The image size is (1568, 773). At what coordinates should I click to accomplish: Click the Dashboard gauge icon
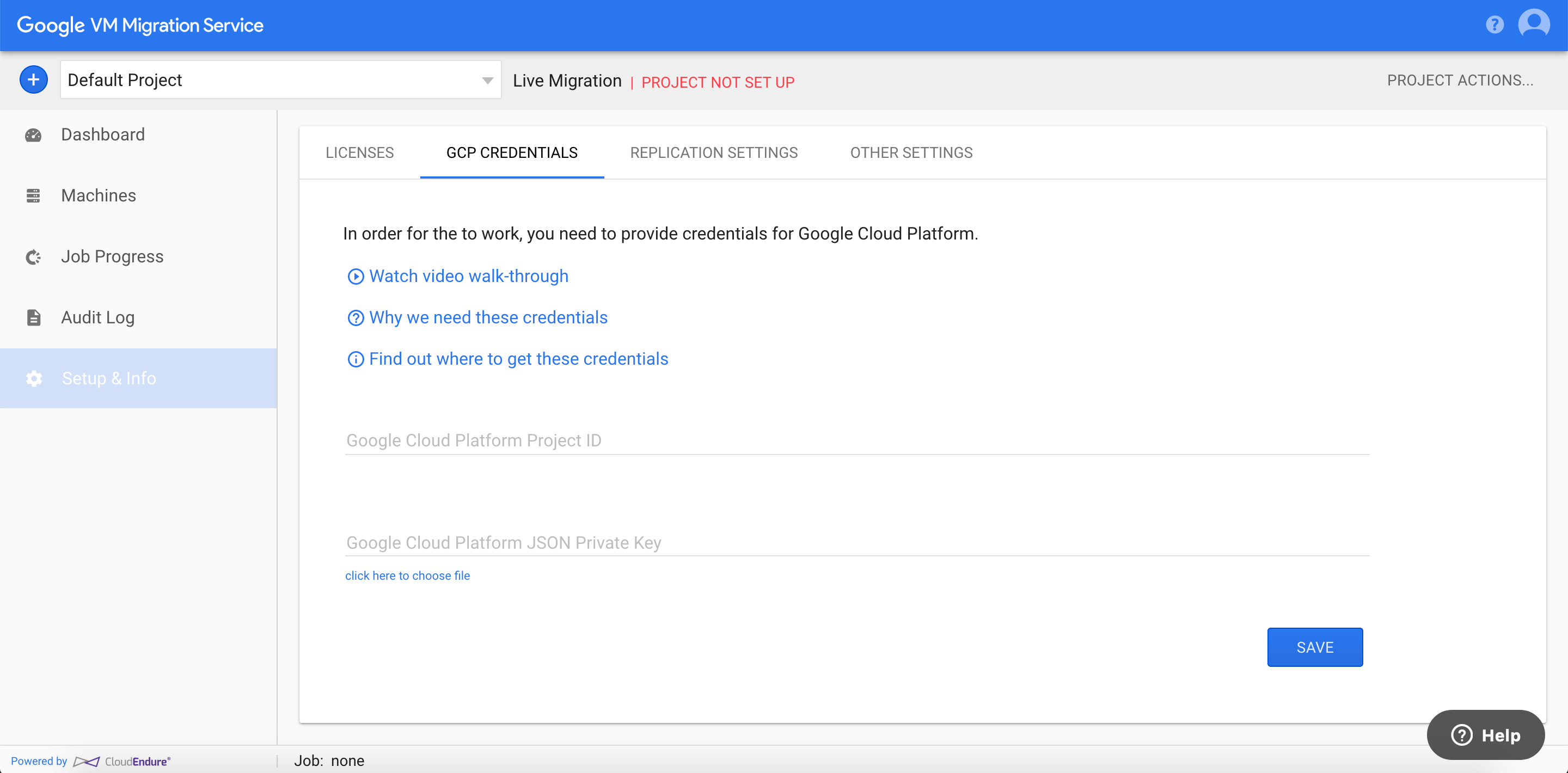point(33,135)
